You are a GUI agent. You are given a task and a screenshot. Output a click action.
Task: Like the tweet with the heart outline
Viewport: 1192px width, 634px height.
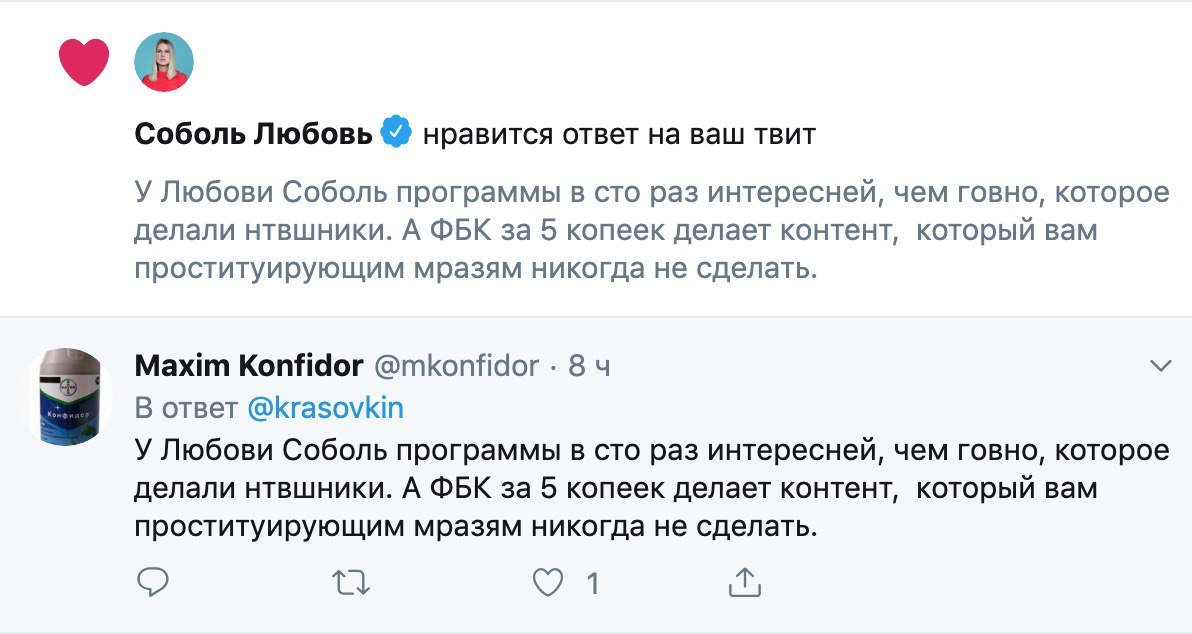548,581
